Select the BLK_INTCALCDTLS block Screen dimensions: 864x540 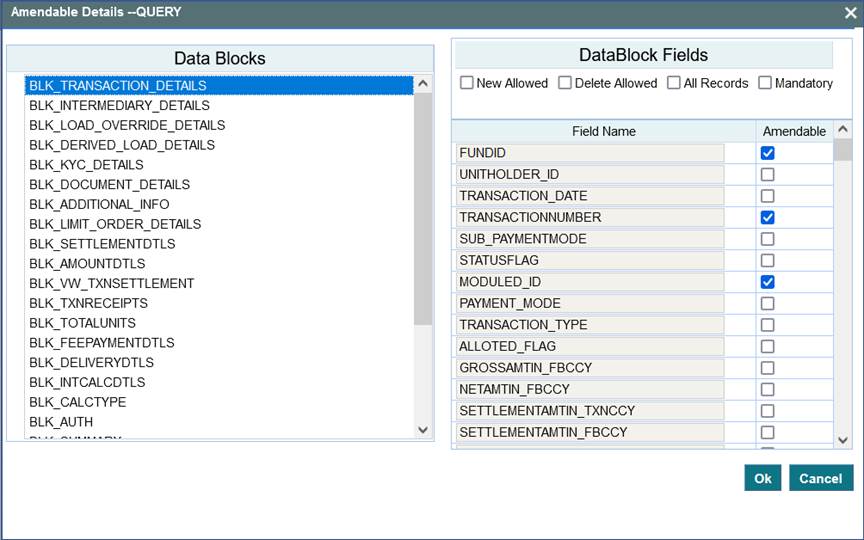219,382
